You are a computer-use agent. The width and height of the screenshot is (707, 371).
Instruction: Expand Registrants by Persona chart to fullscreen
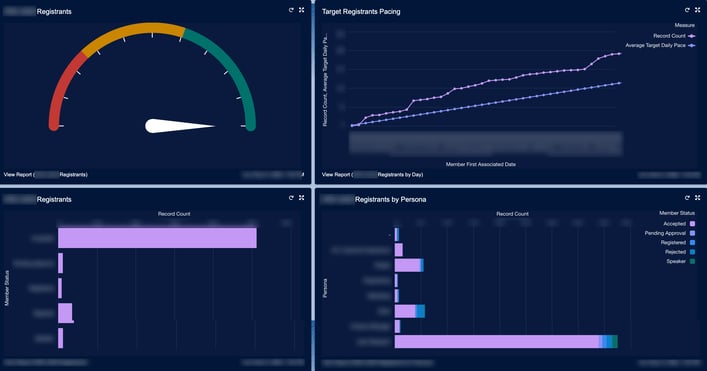[x=698, y=198]
